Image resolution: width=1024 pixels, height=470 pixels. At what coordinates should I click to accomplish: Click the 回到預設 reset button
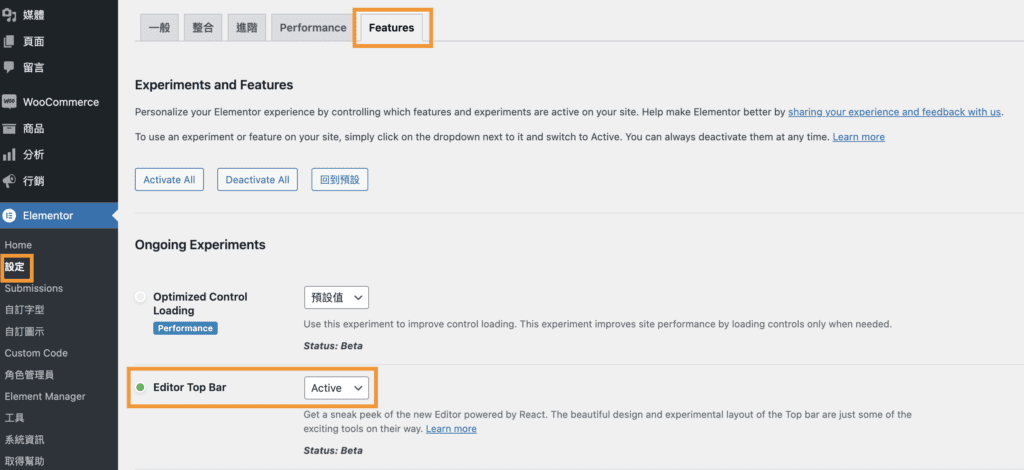point(338,180)
